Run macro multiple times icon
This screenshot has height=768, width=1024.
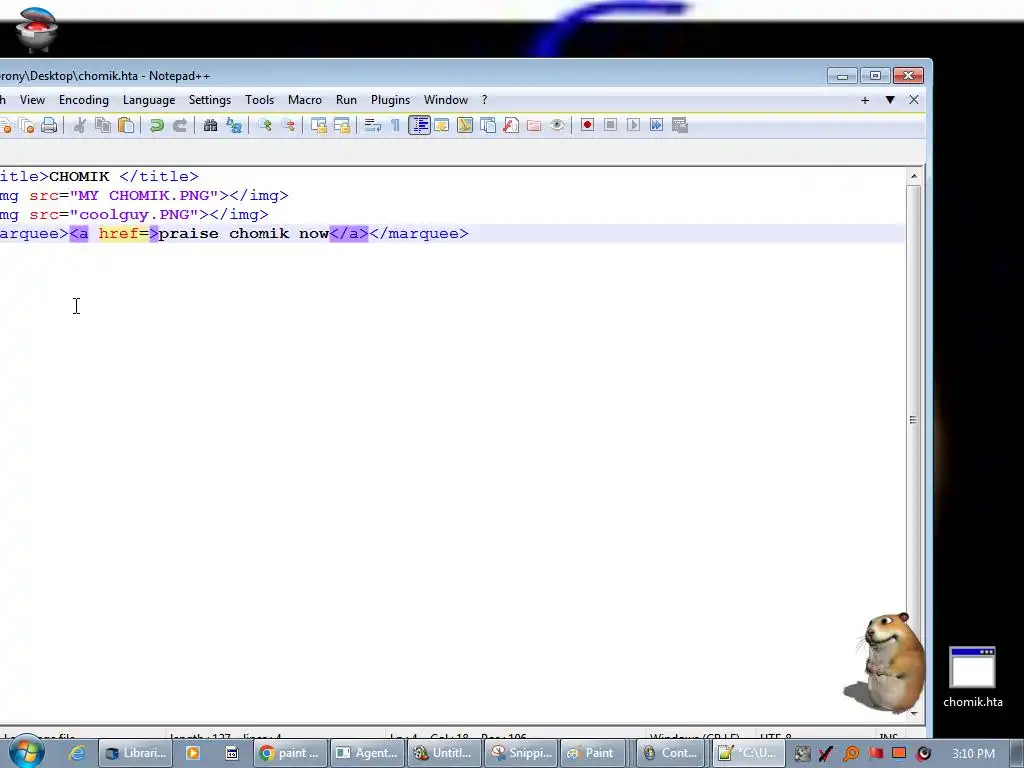656,125
